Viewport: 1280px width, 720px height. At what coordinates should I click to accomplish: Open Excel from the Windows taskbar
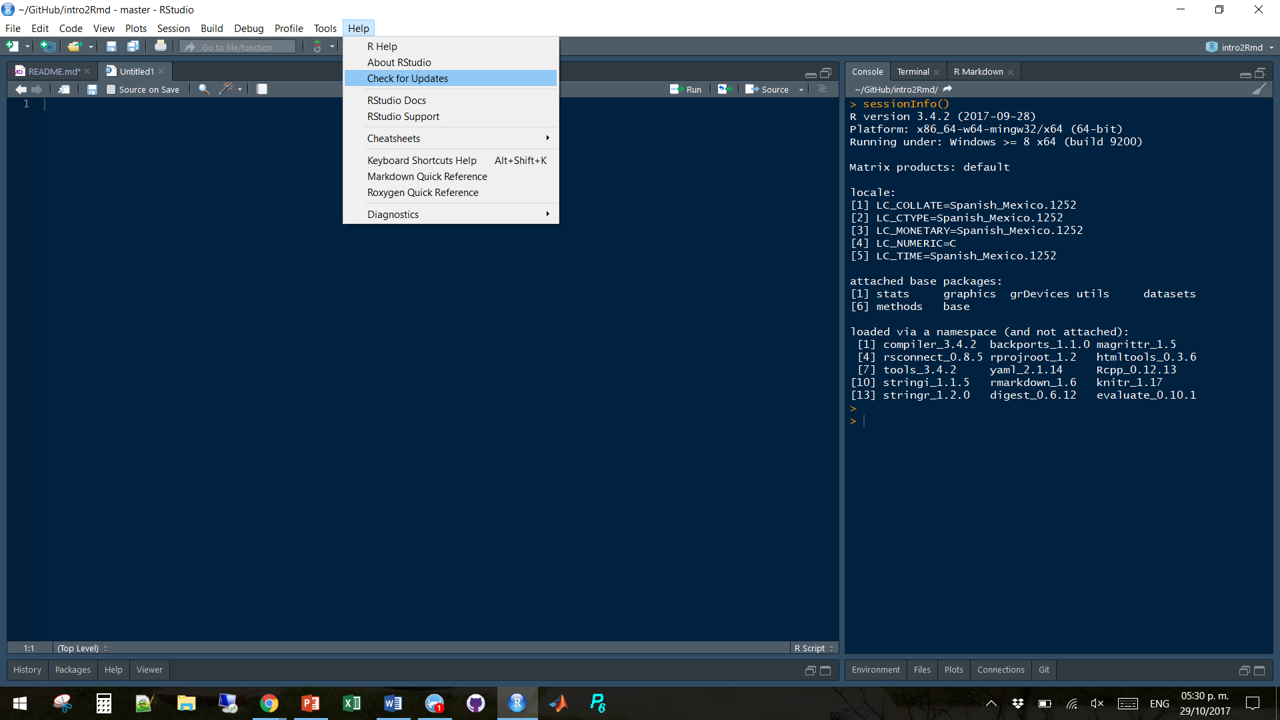coord(352,703)
